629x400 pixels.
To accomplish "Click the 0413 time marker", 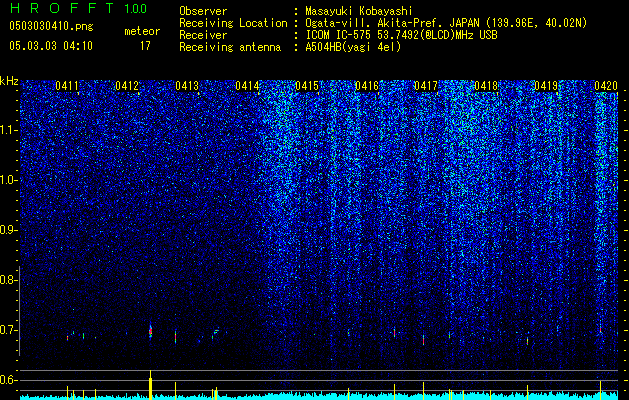I will [187, 86].
